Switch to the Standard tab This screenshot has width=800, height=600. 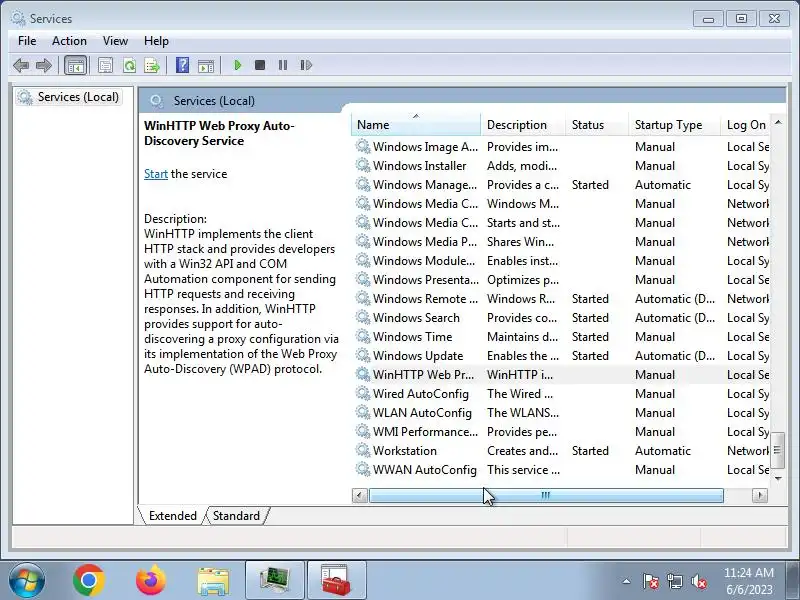click(x=236, y=516)
